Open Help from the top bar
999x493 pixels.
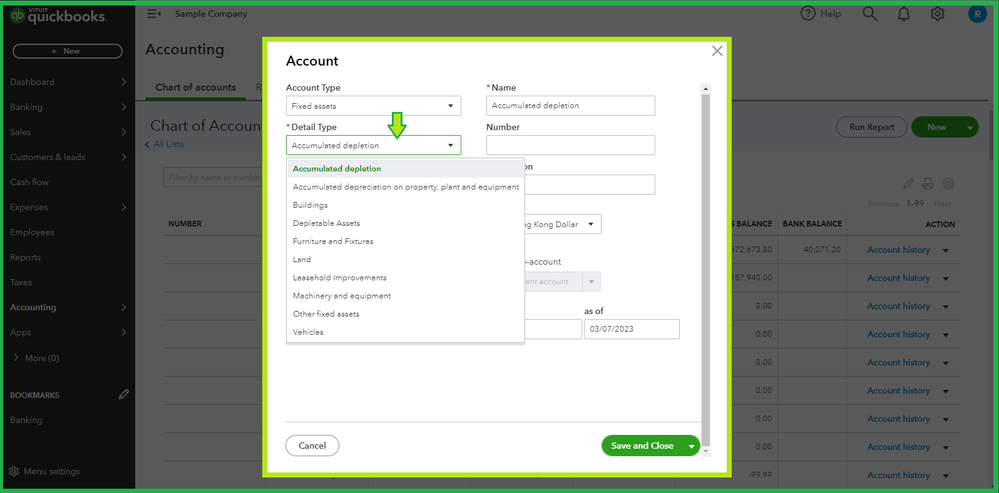tap(821, 13)
